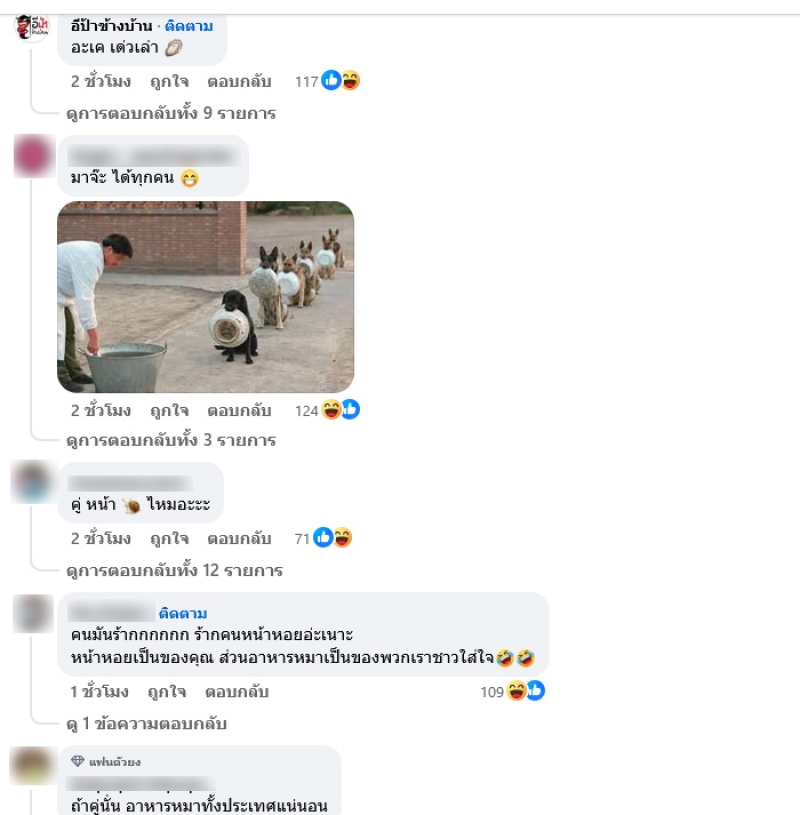Viewport: 800px width, 815px height.
Task: Click reaction icons beside the 124 count
Action: (340, 410)
